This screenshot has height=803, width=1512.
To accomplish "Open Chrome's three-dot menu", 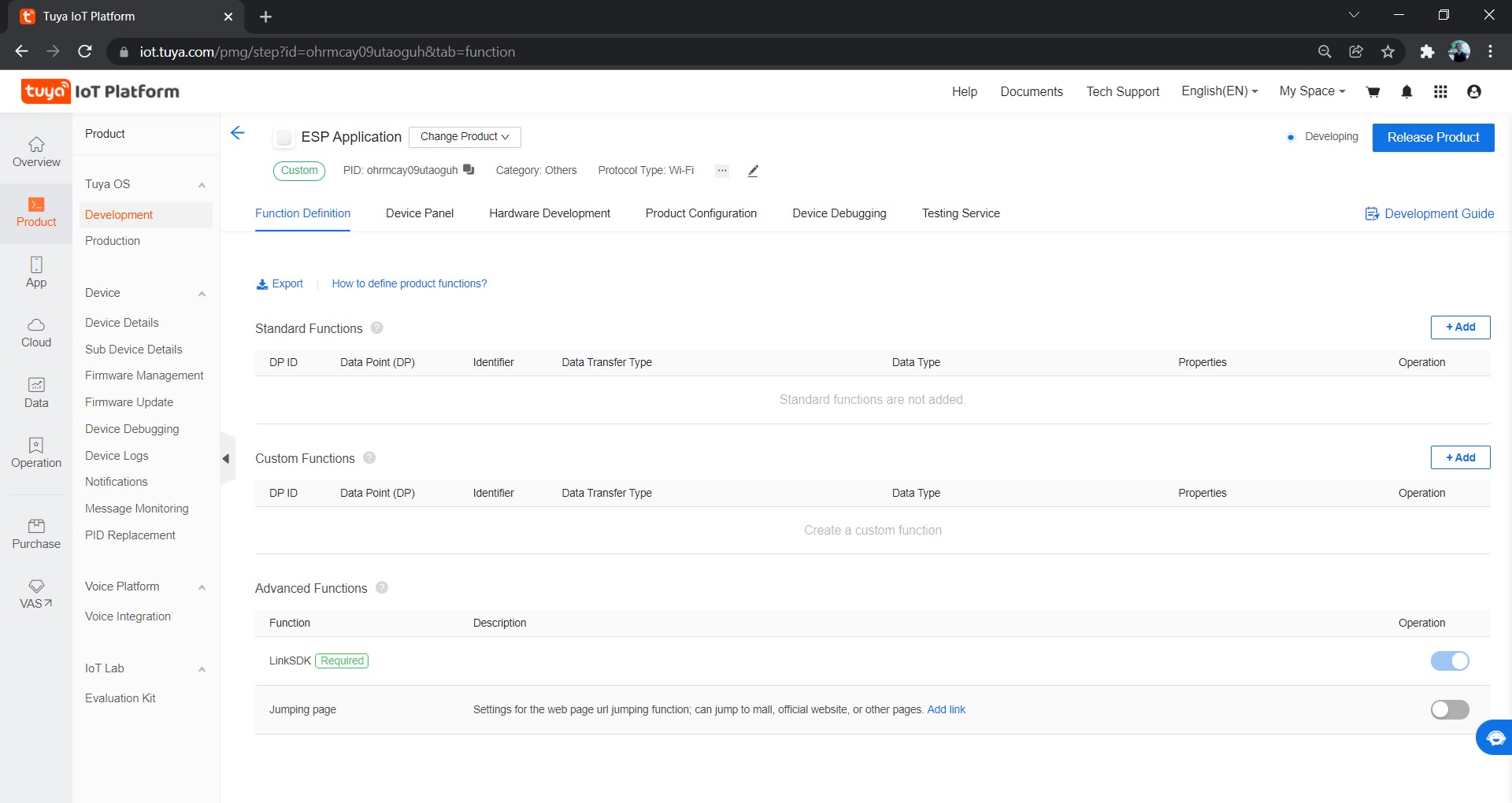I will coord(1490,51).
